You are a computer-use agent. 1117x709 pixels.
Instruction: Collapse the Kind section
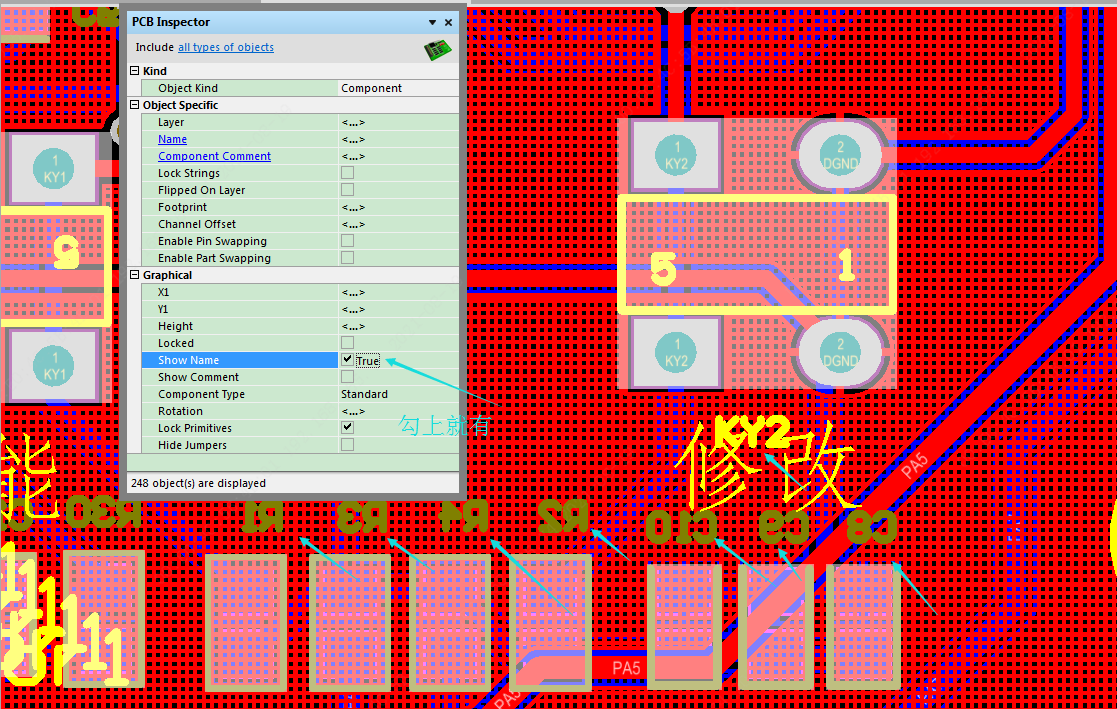coord(135,71)
